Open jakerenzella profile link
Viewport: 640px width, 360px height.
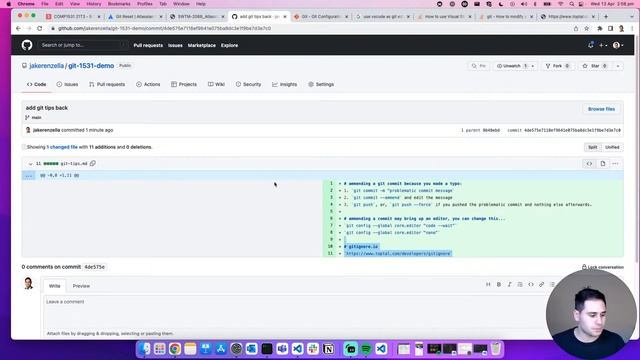[47, 66]
